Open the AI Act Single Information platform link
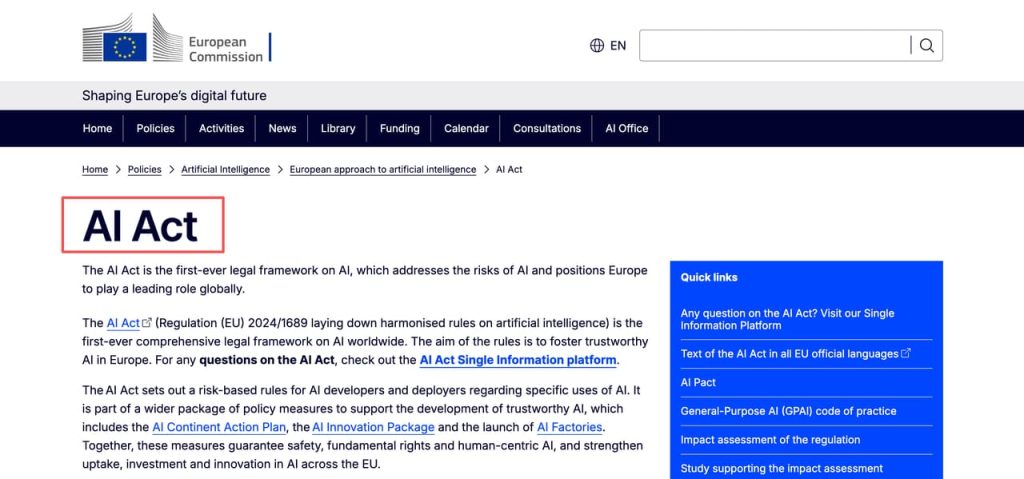This screenshot has height=479, width=1024. (518, 360)
